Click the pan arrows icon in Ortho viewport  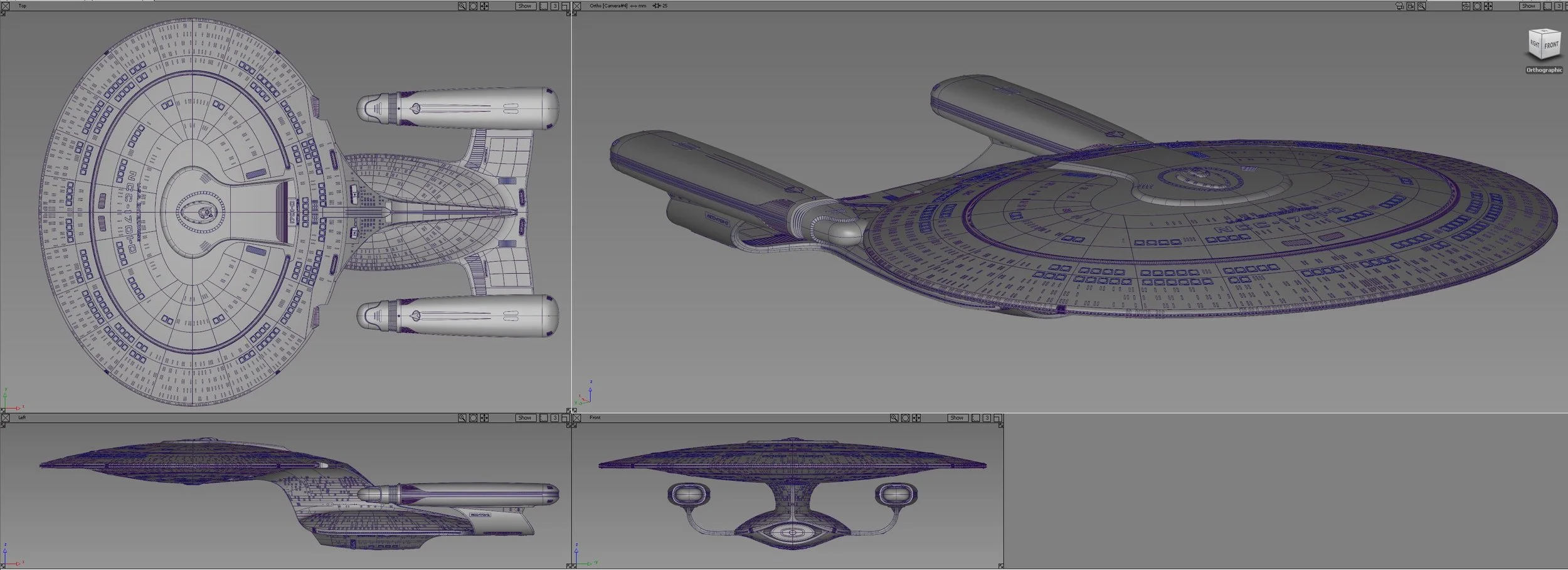point(1488,6)
